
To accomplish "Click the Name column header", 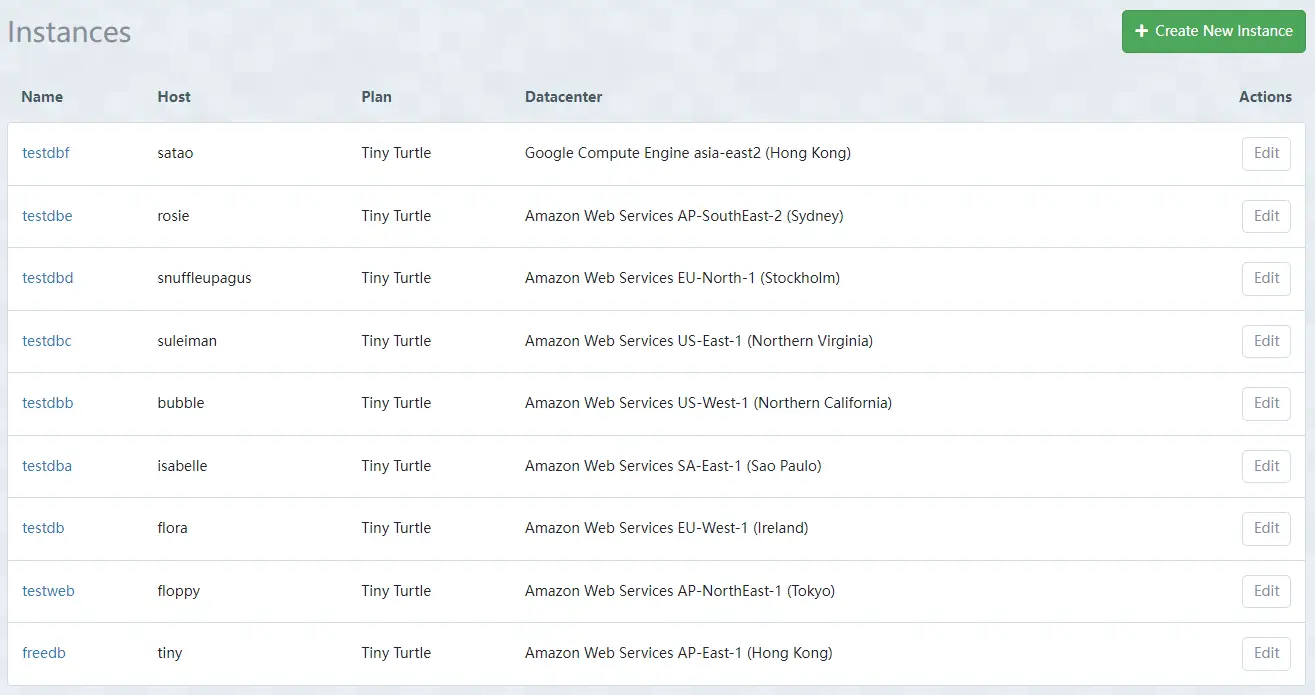I will coord(42,97).
